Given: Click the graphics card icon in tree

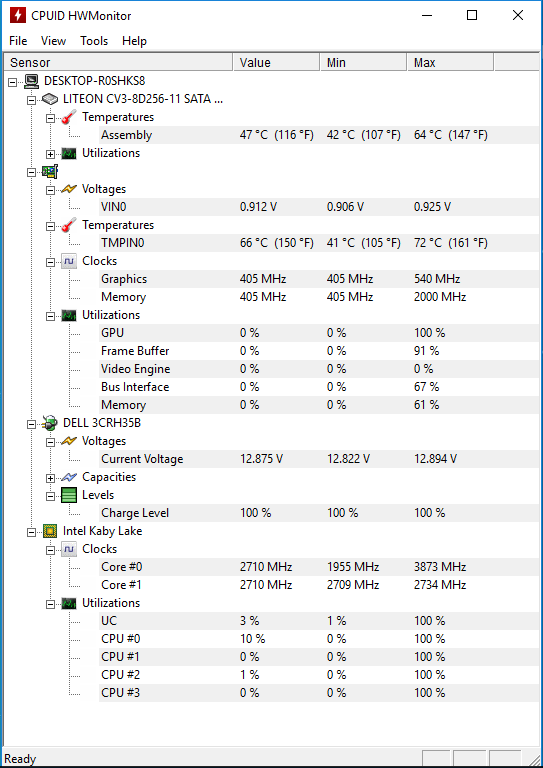Looking at the screenshot, I should click(x=50, y=171).
